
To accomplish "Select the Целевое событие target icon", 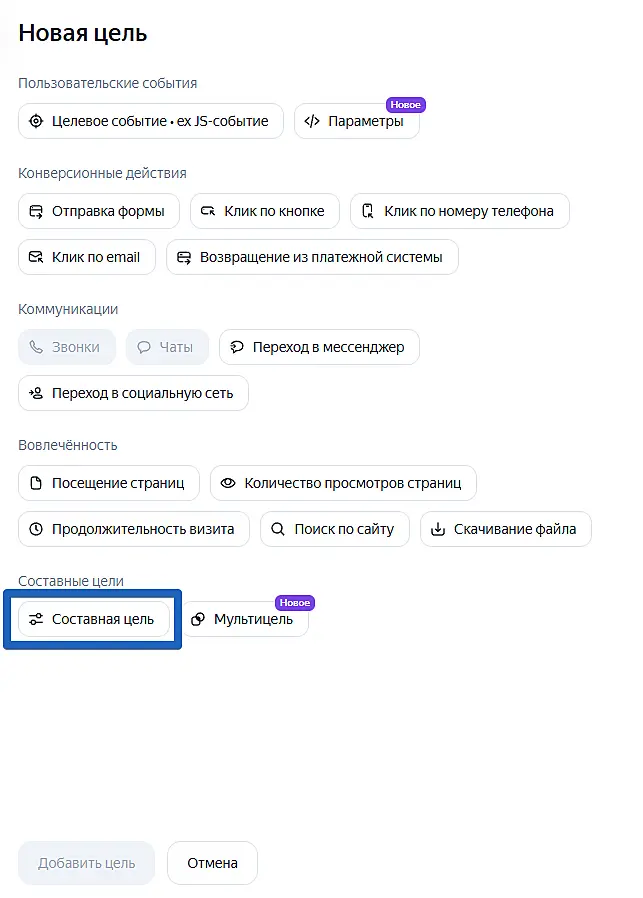I will 36,121.
